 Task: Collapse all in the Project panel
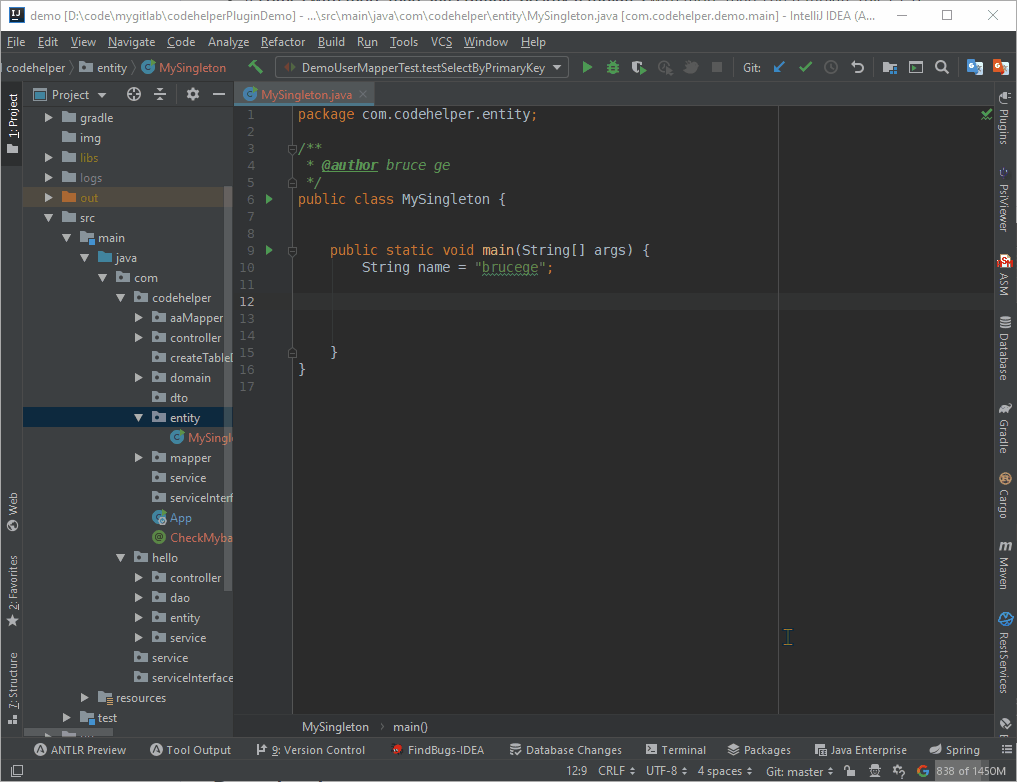click(160, 95)
